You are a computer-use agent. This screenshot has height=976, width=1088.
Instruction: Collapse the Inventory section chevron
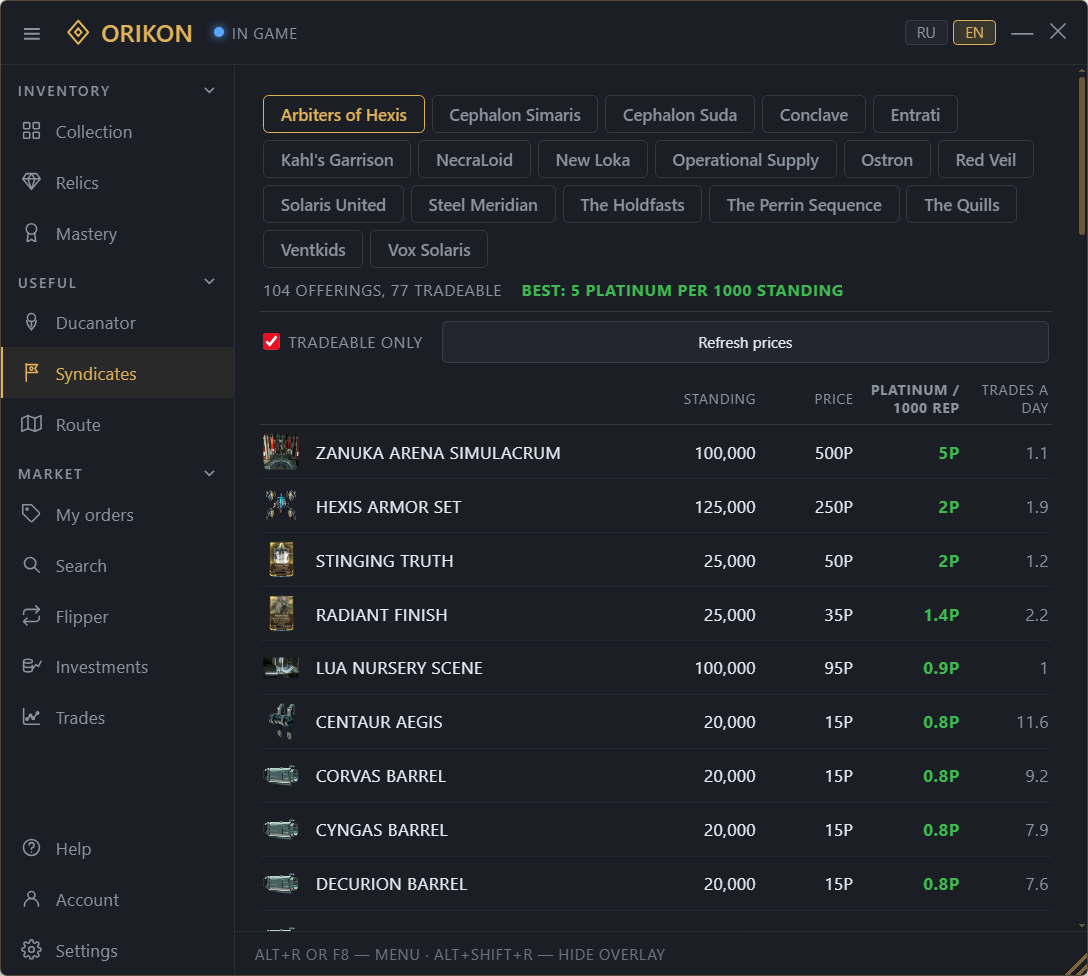(x=209, y=91)
